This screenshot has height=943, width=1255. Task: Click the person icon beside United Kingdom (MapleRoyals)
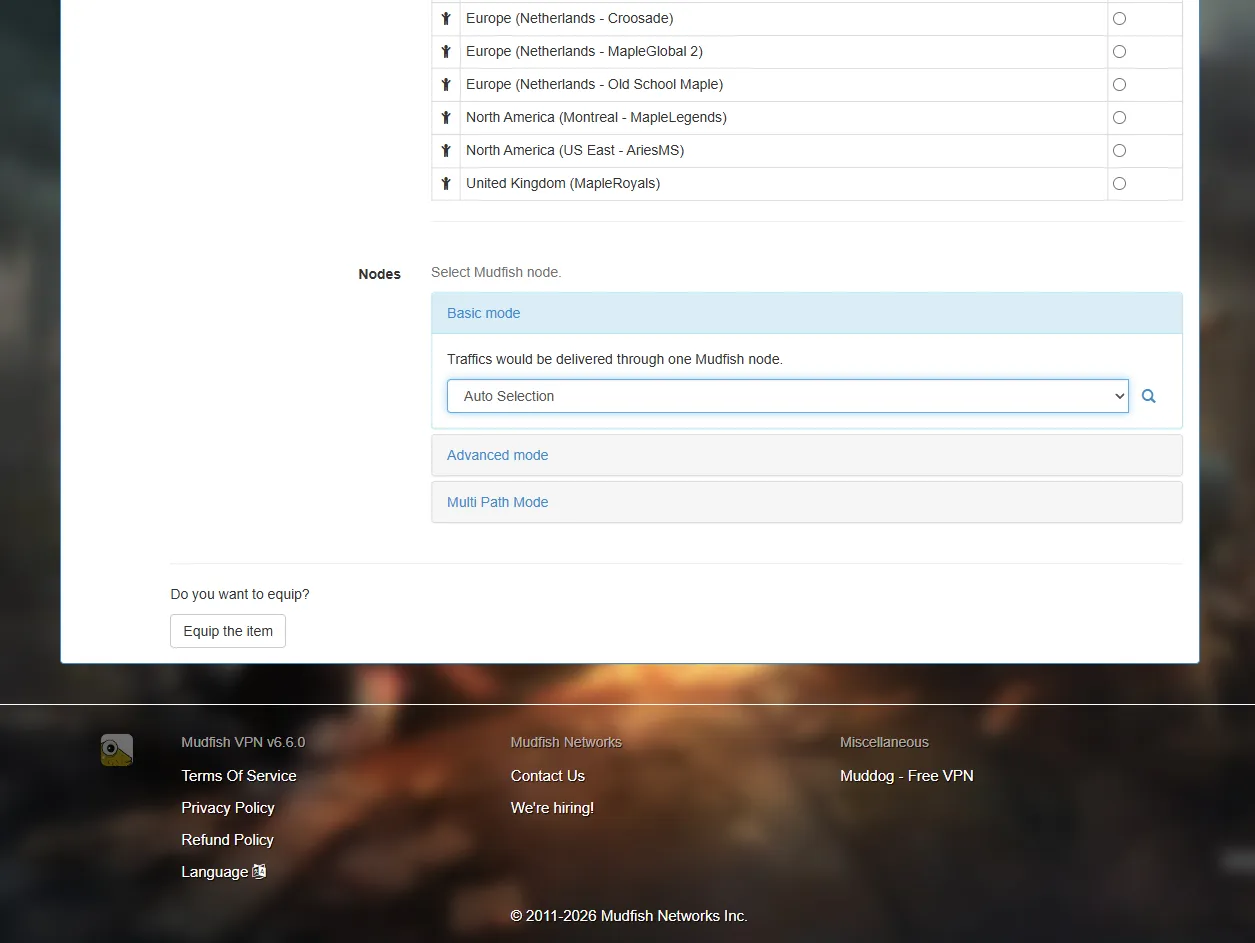click(x=446, y=183)
